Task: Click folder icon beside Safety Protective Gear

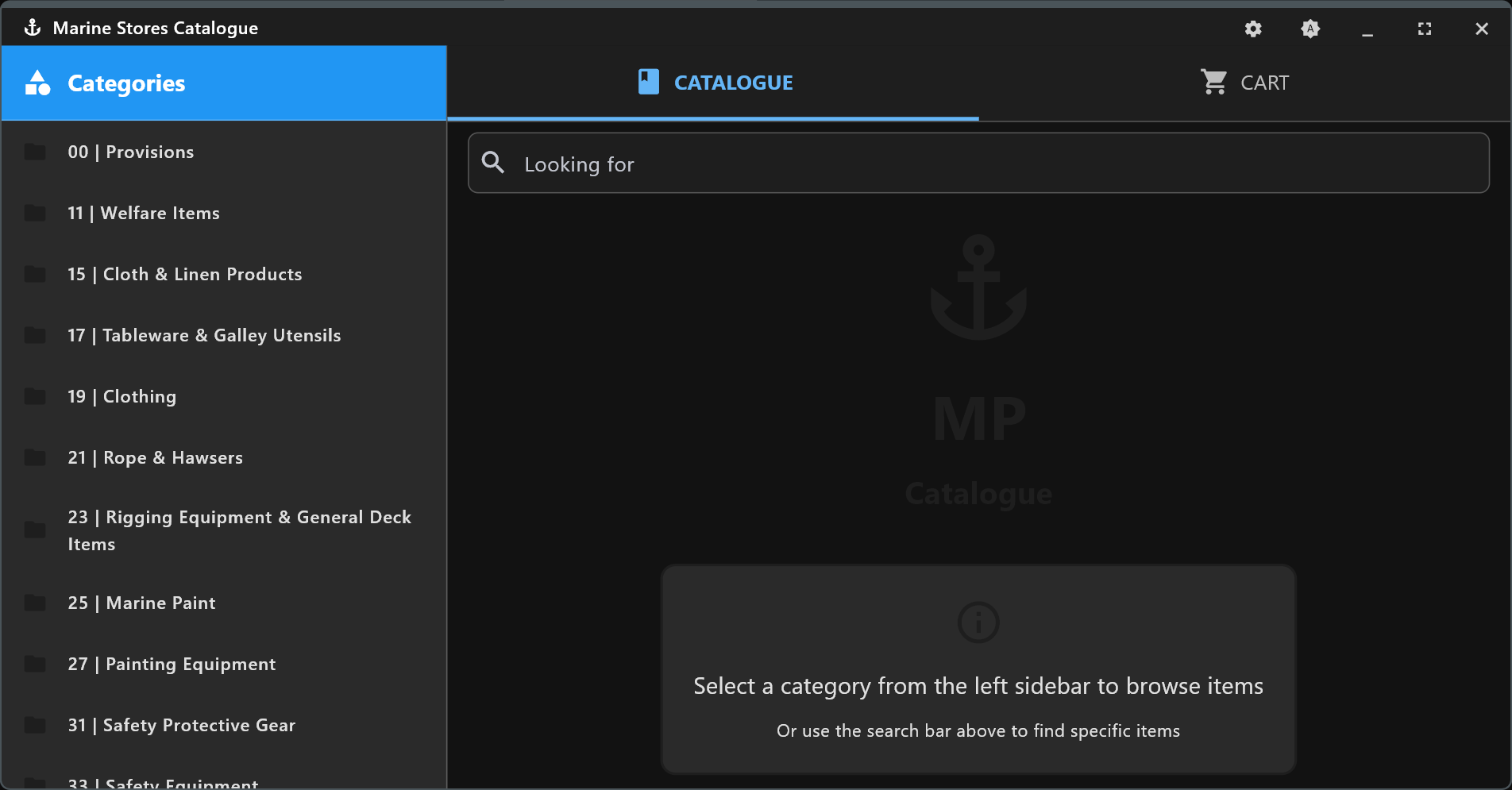Action: click(x=35, y=725)
